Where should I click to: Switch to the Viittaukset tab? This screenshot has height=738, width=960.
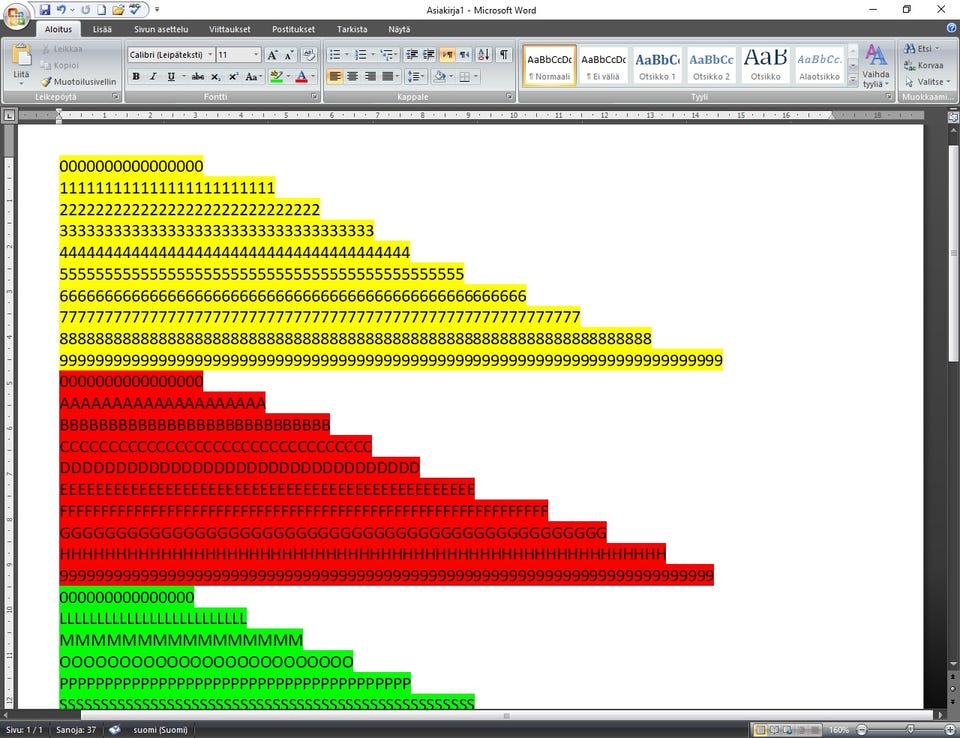pos(230,29)
